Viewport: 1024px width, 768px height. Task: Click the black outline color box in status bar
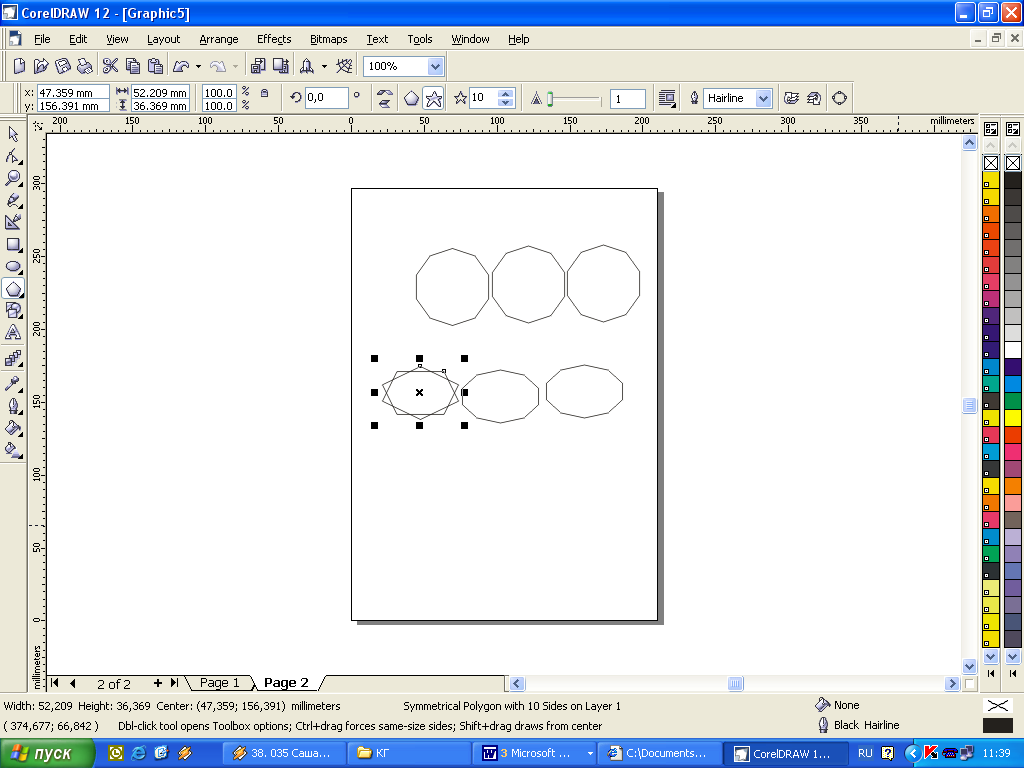[997, 725]
